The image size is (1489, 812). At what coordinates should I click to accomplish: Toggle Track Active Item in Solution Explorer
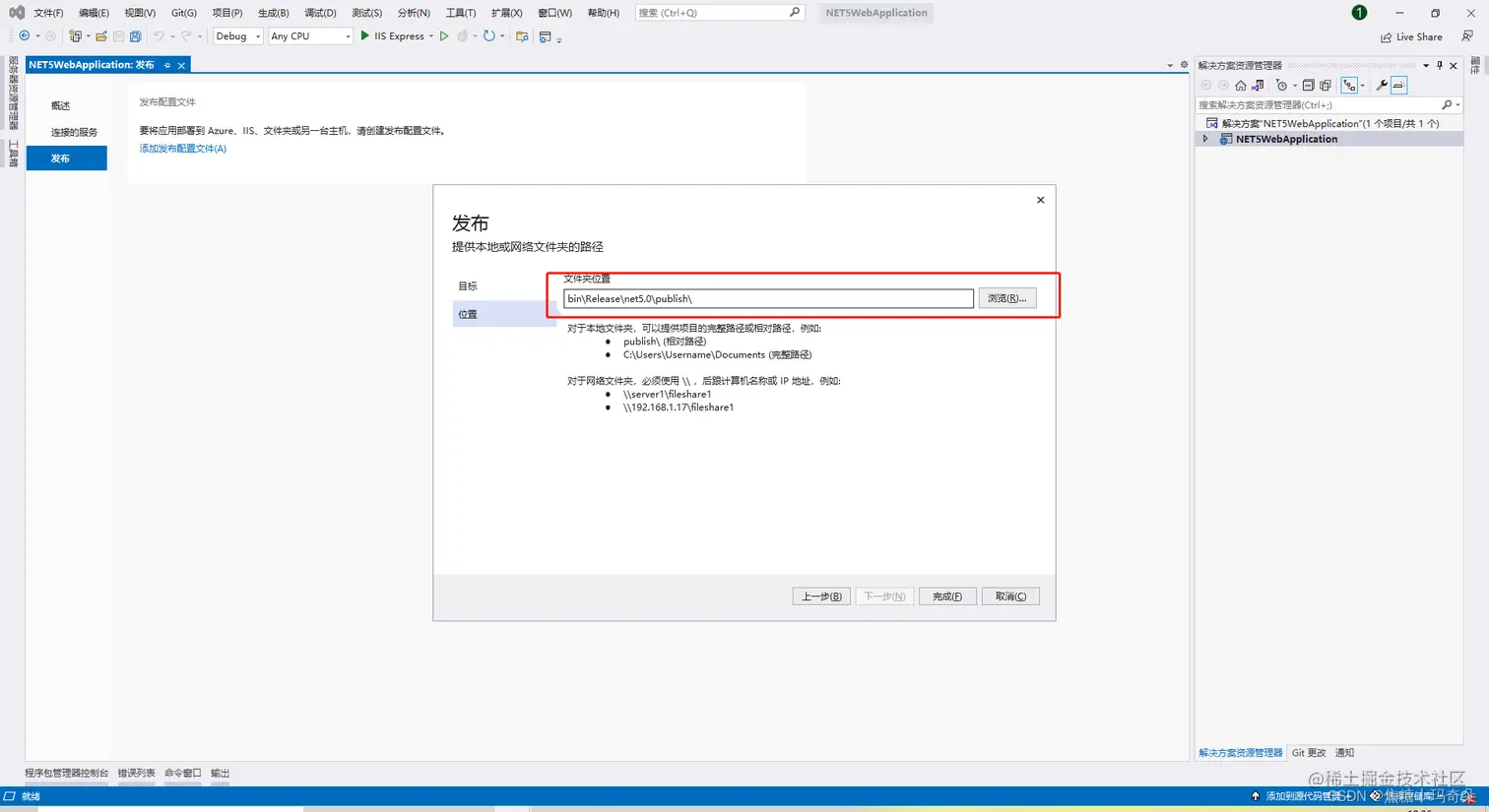(x=1349, y=86)
